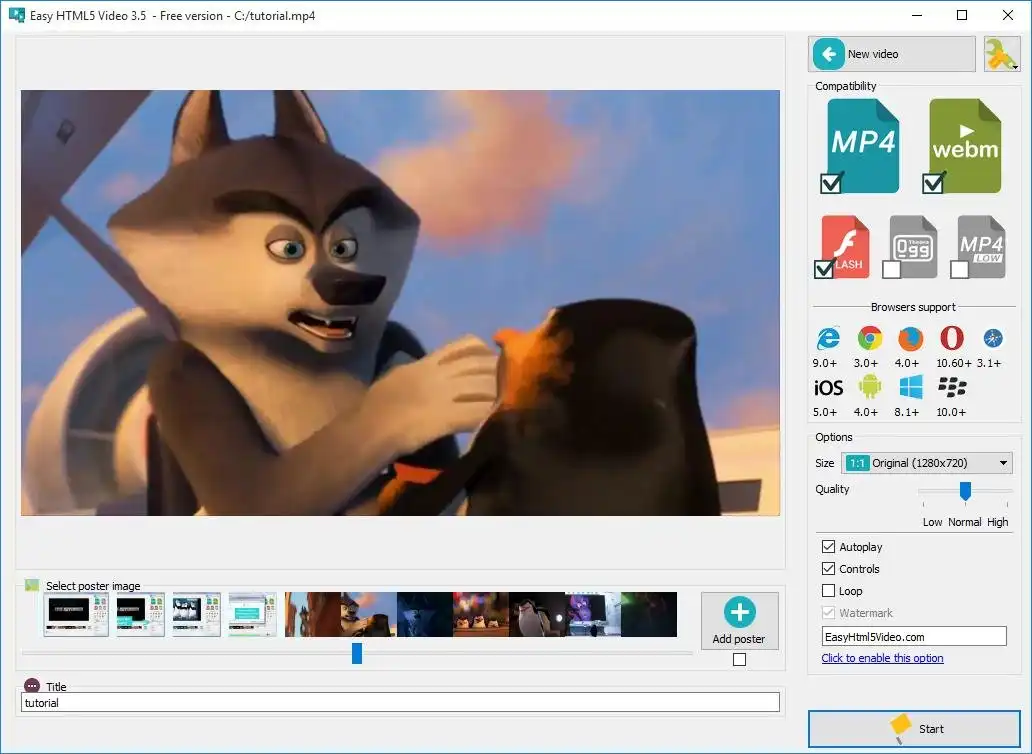Set quality to Low label

[x=932, y=522]
